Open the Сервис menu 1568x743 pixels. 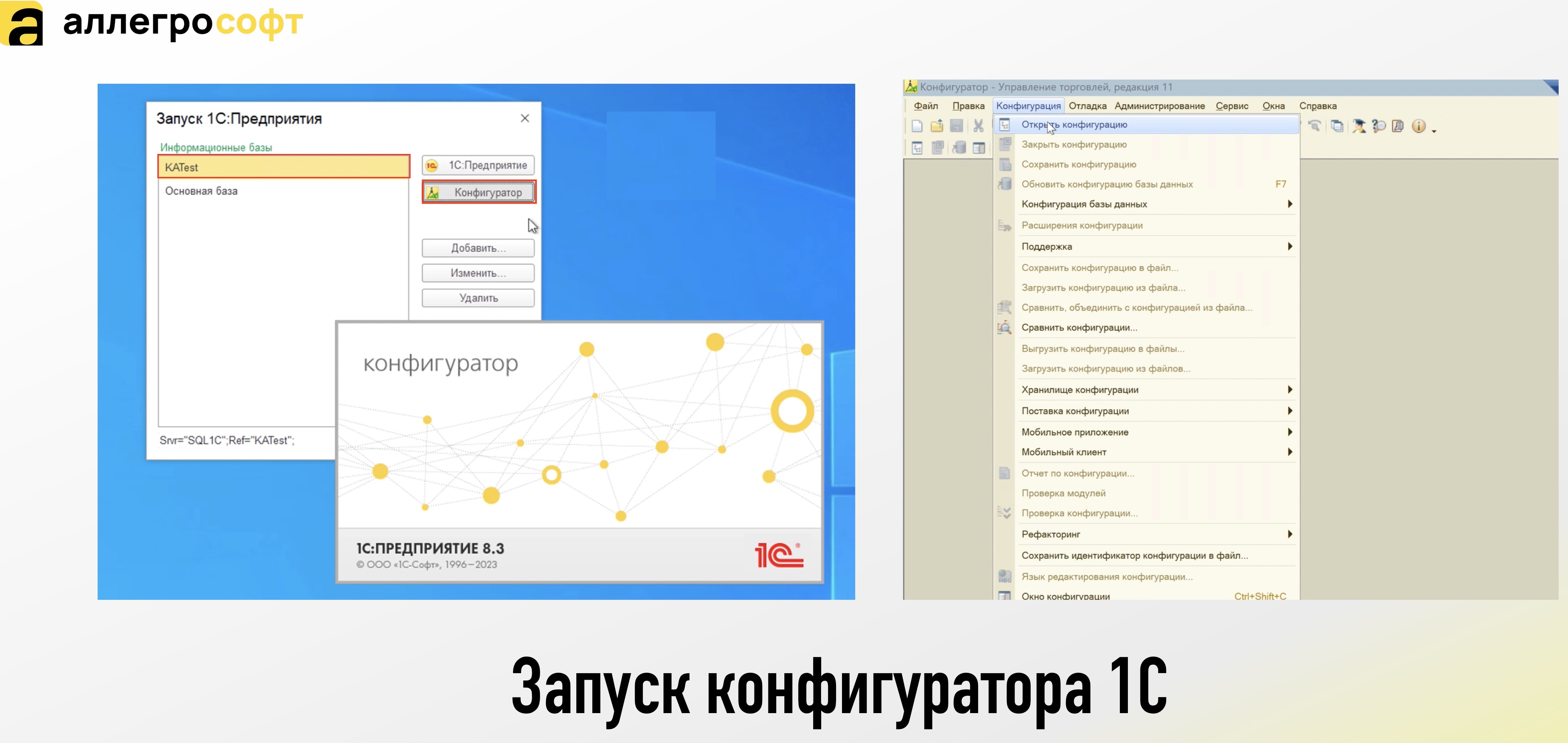tap(1232, 106)
